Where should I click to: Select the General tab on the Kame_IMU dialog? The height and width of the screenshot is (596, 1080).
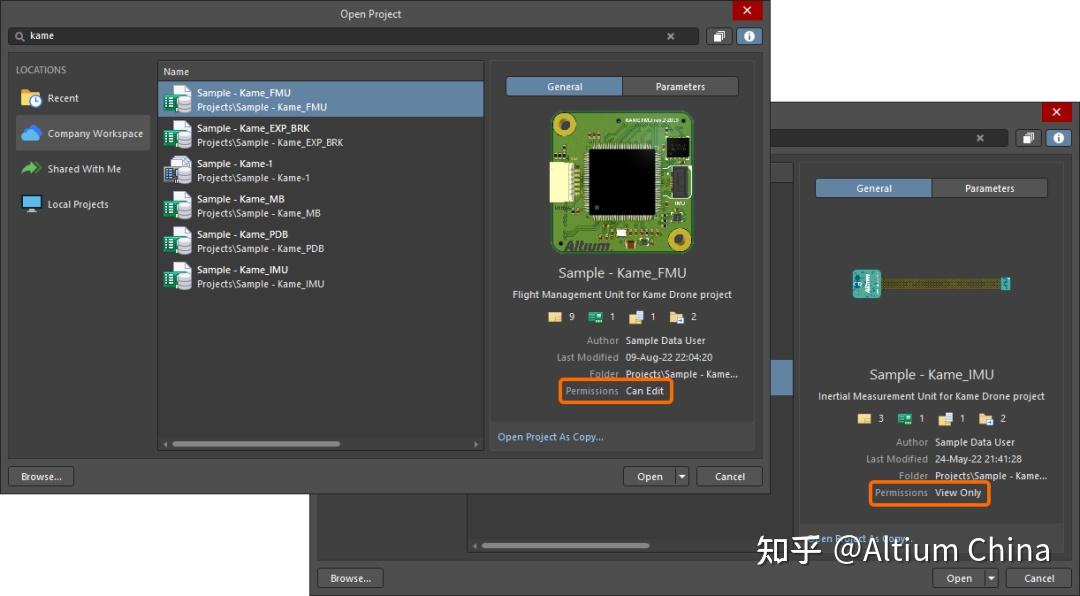pyautogui.click(x=874, y=188)
